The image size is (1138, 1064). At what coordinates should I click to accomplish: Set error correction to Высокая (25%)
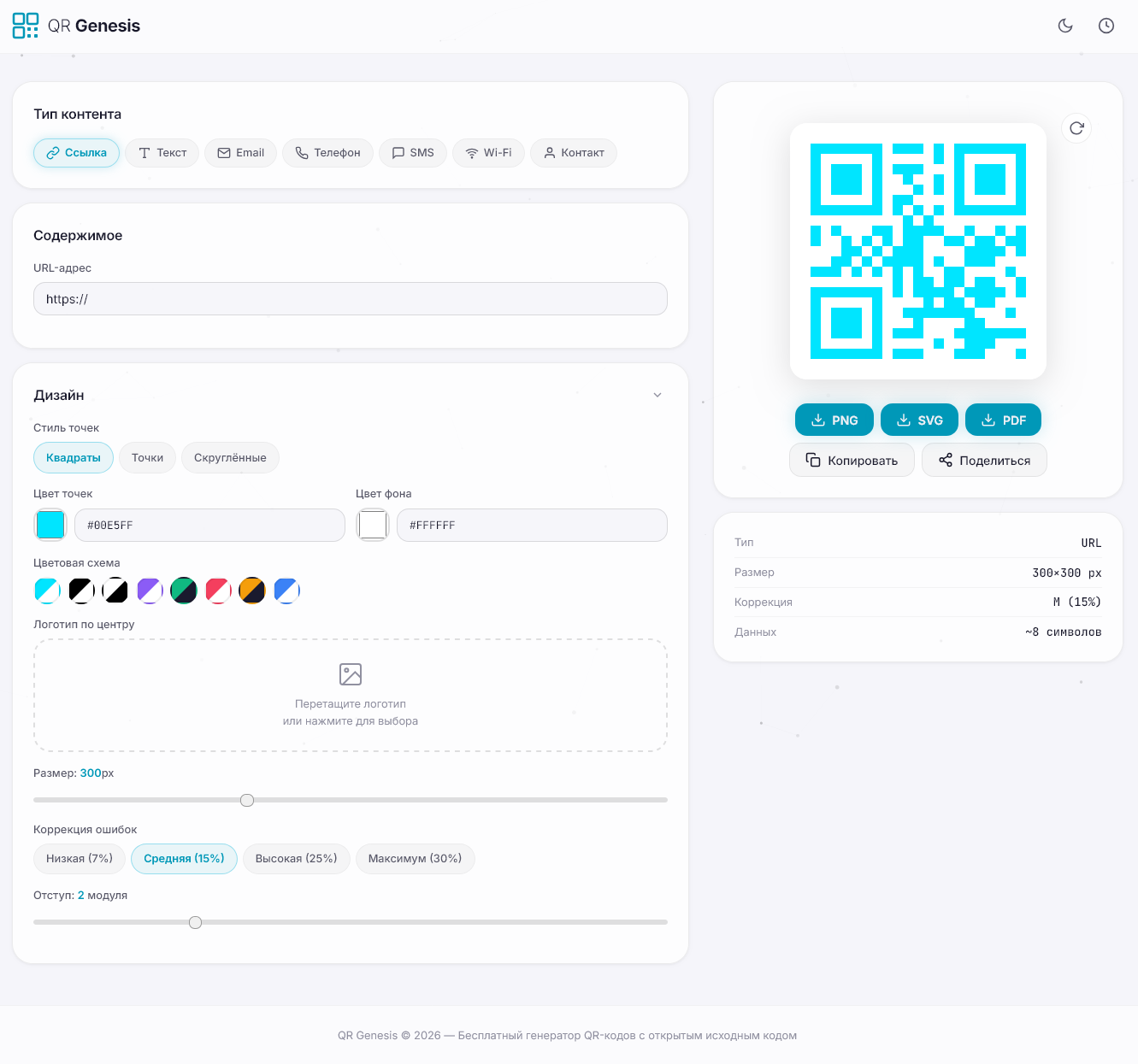click(297, 859)
